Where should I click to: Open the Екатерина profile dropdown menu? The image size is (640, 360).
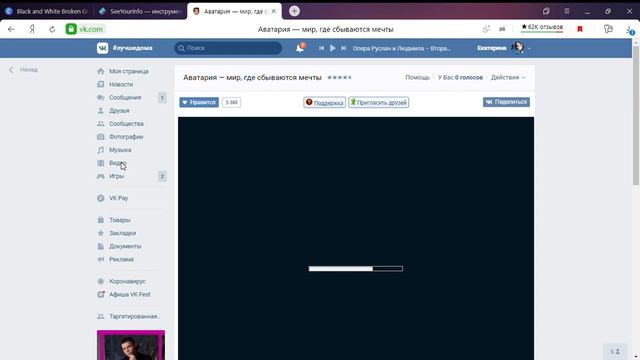pos(504,48)
